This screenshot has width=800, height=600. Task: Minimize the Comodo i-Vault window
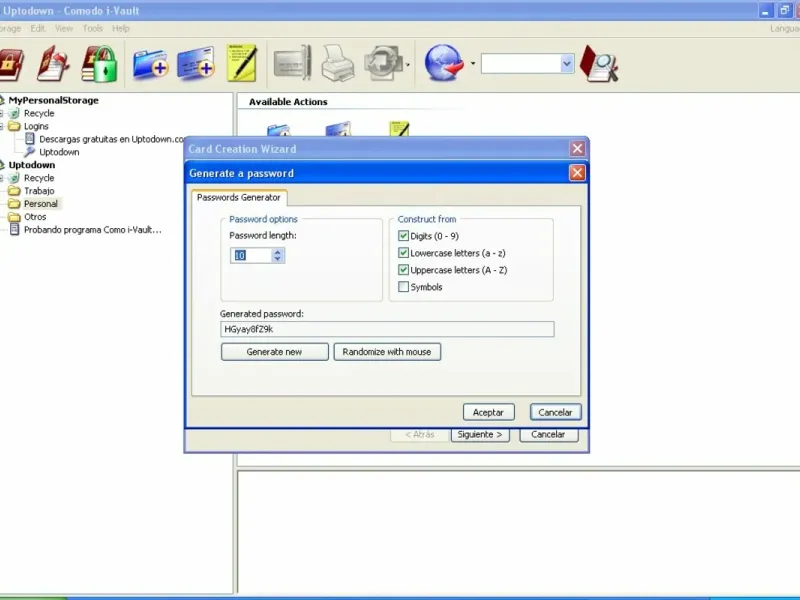[x=765, y=11]
